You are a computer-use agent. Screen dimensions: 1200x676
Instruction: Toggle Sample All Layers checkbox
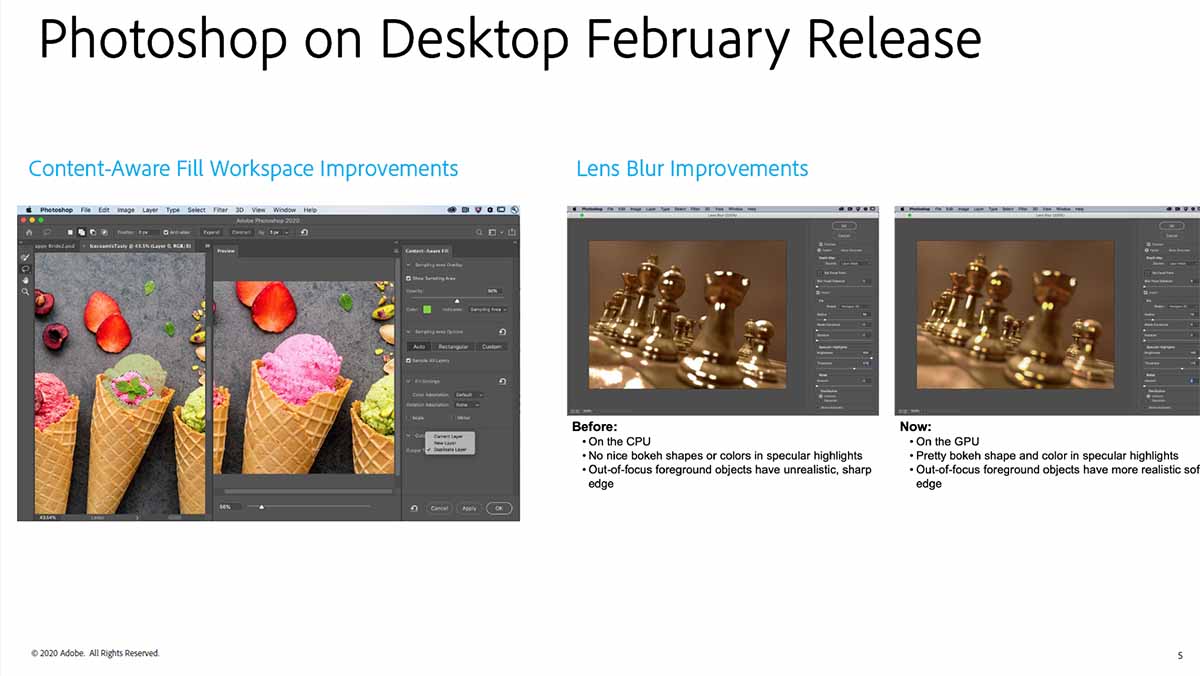point(408,361)
